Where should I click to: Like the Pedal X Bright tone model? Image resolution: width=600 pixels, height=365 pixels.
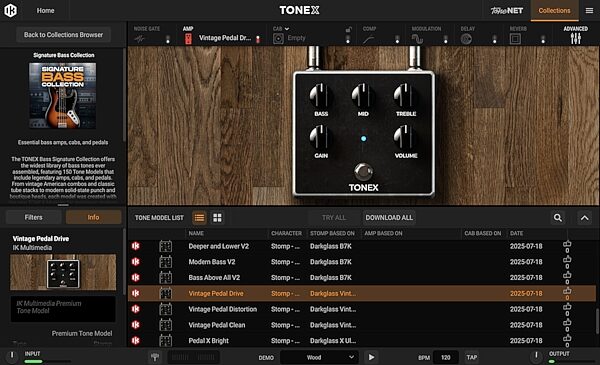(x=567, y=340)
